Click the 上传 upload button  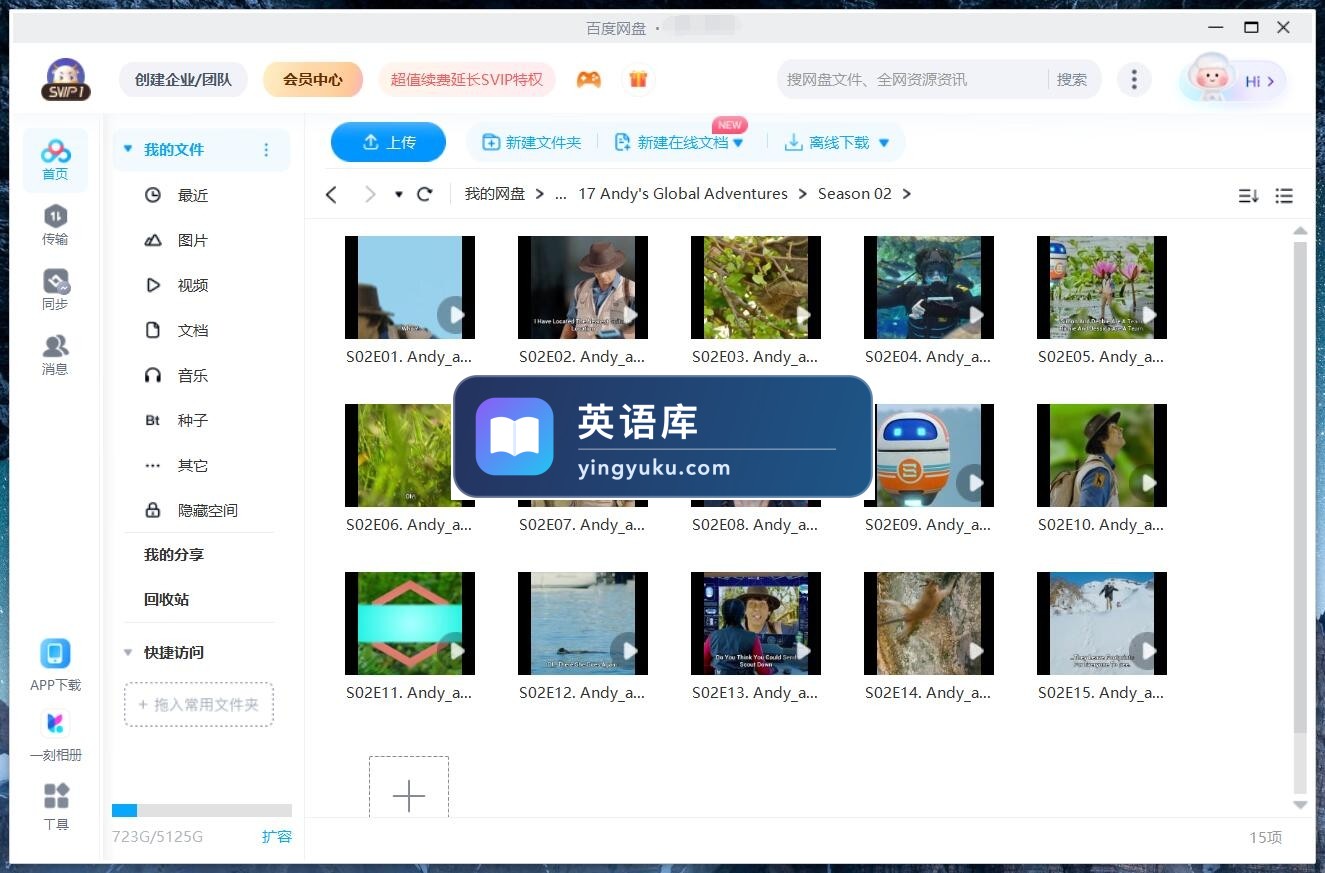coord(388,142)
